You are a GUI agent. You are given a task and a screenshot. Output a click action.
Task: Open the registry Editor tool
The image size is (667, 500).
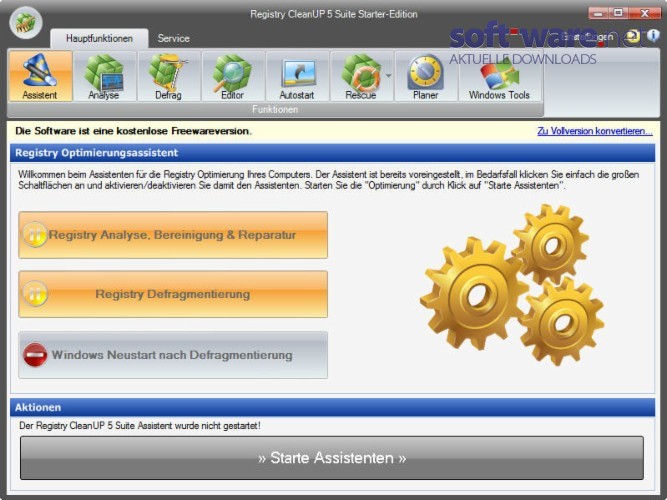(x=233, y=76)
